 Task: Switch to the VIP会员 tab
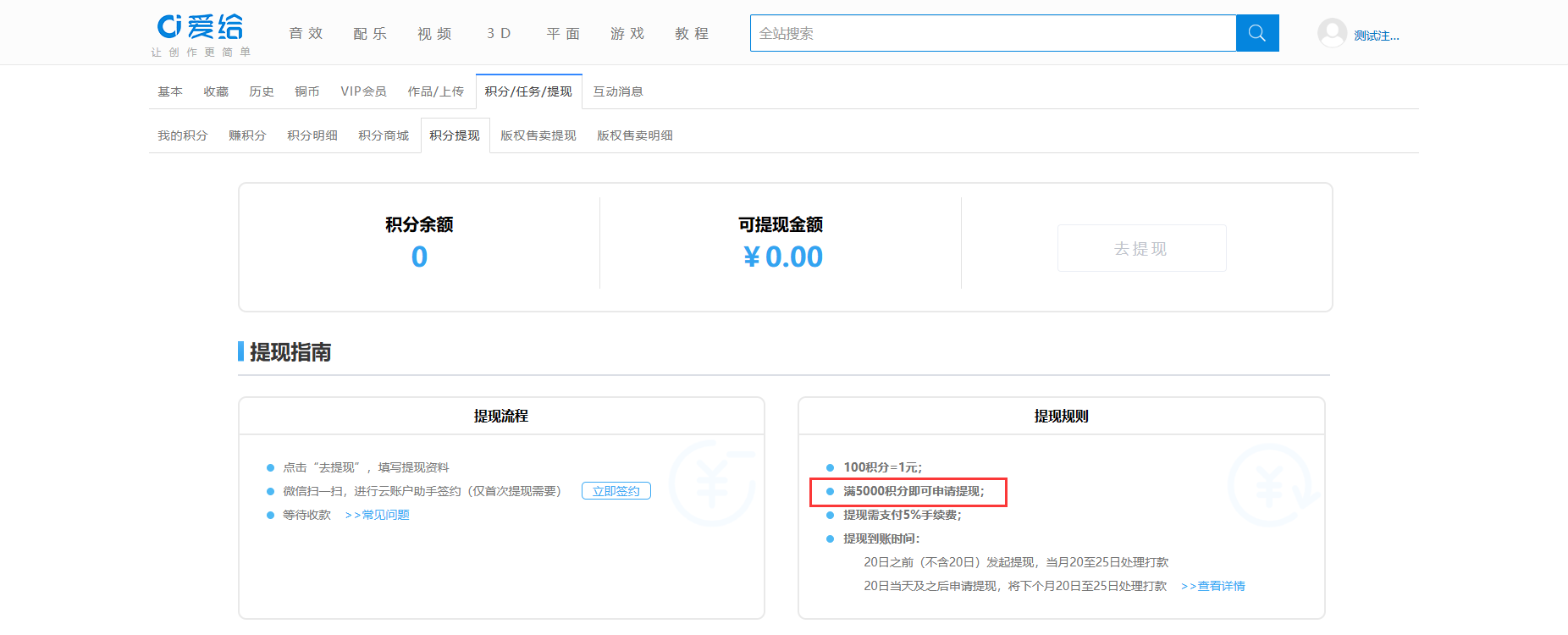(x=364, y=91)
